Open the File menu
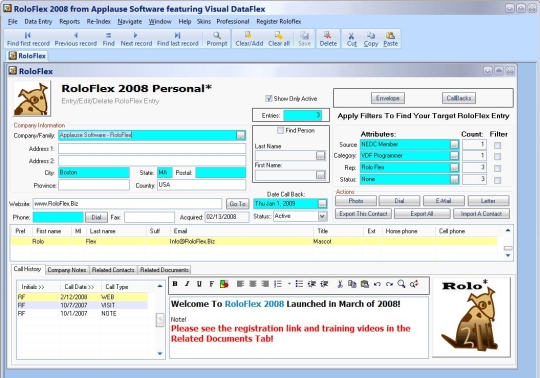The height and width of the screenshot is (378, 540). pos(13,22)
